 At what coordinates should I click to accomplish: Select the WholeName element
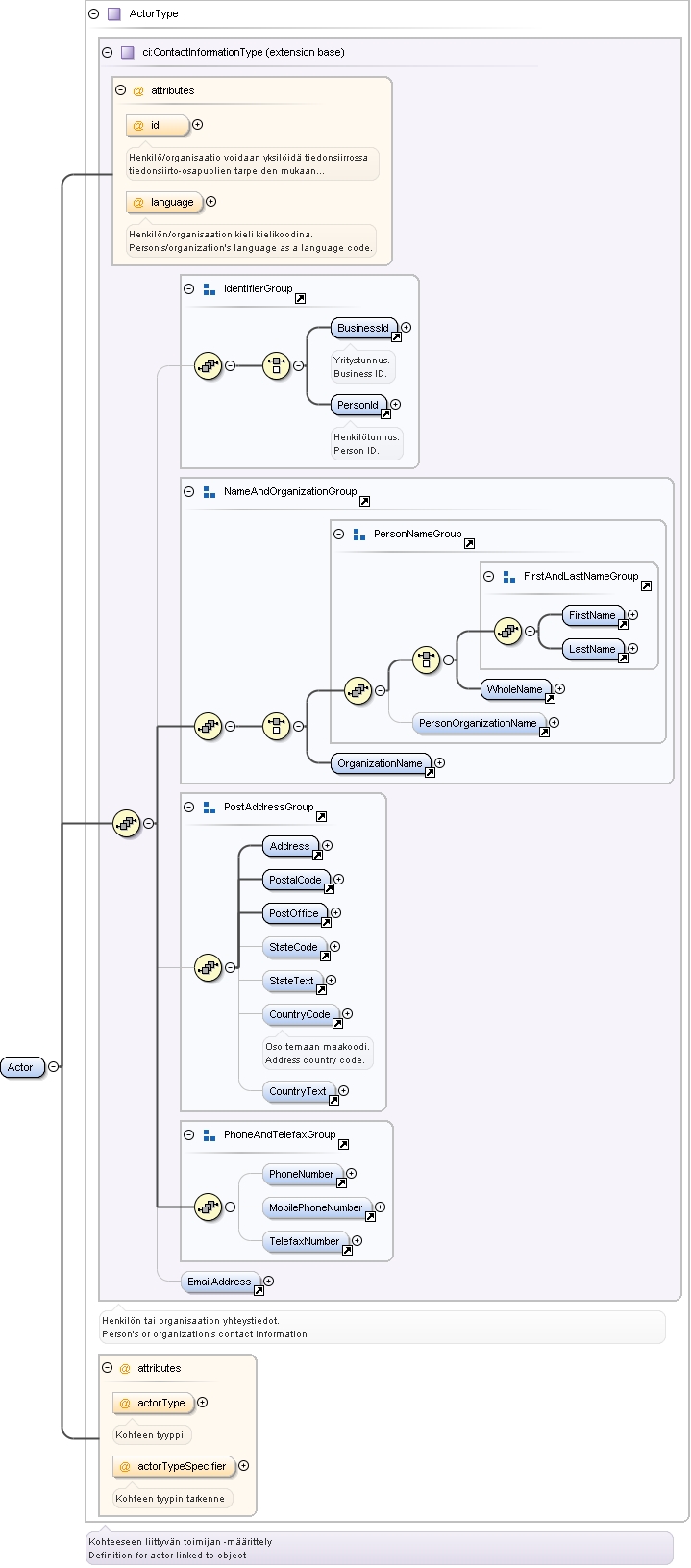coord(515,689)
